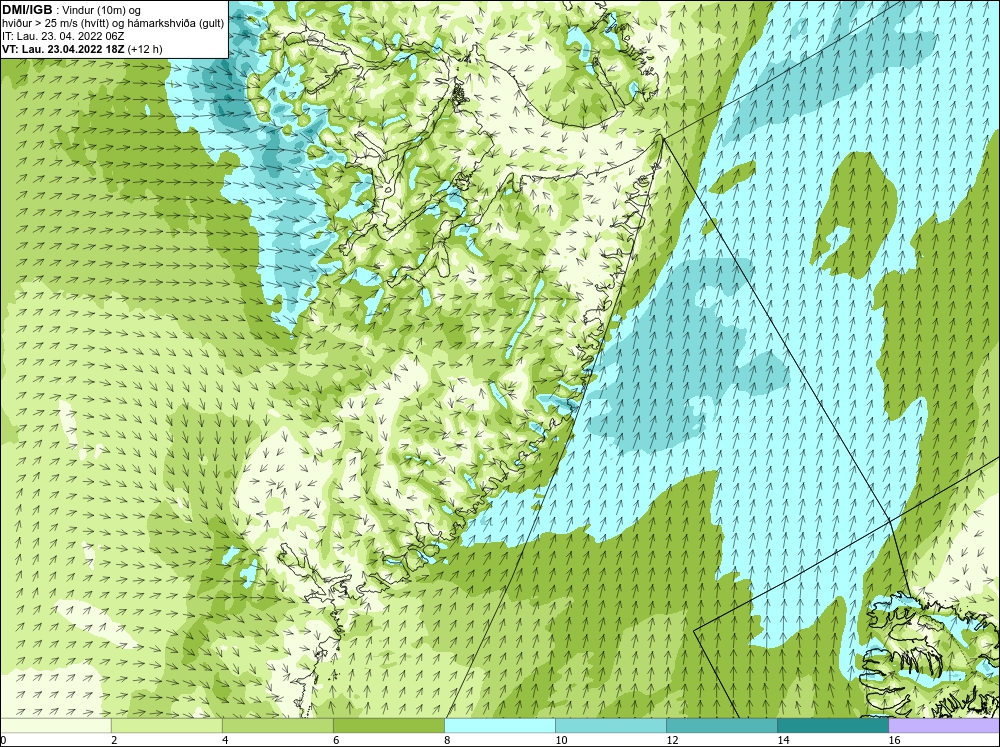Click the legend label '6'
1000x747 pixels.
[x=336, y=740]
